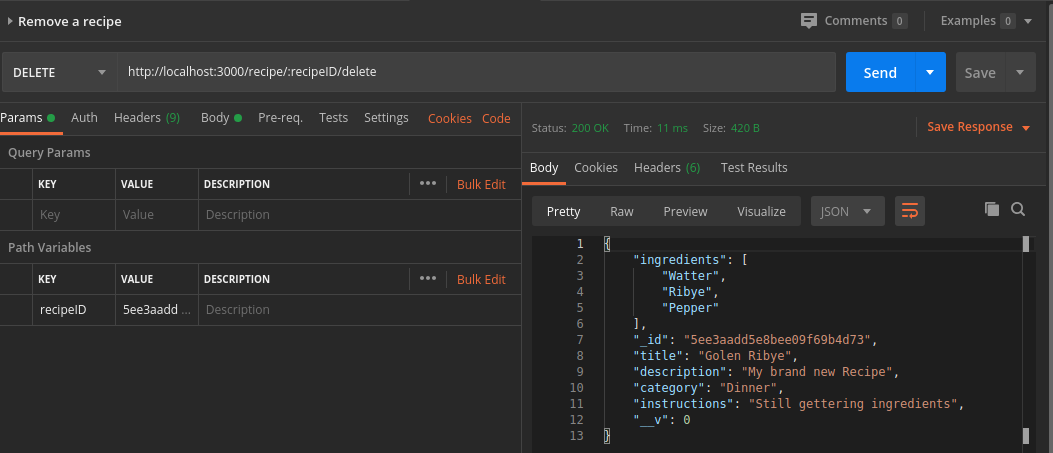Select the Pretty view mode
The height and width of the screenshot is (453, 1053).
563,211
